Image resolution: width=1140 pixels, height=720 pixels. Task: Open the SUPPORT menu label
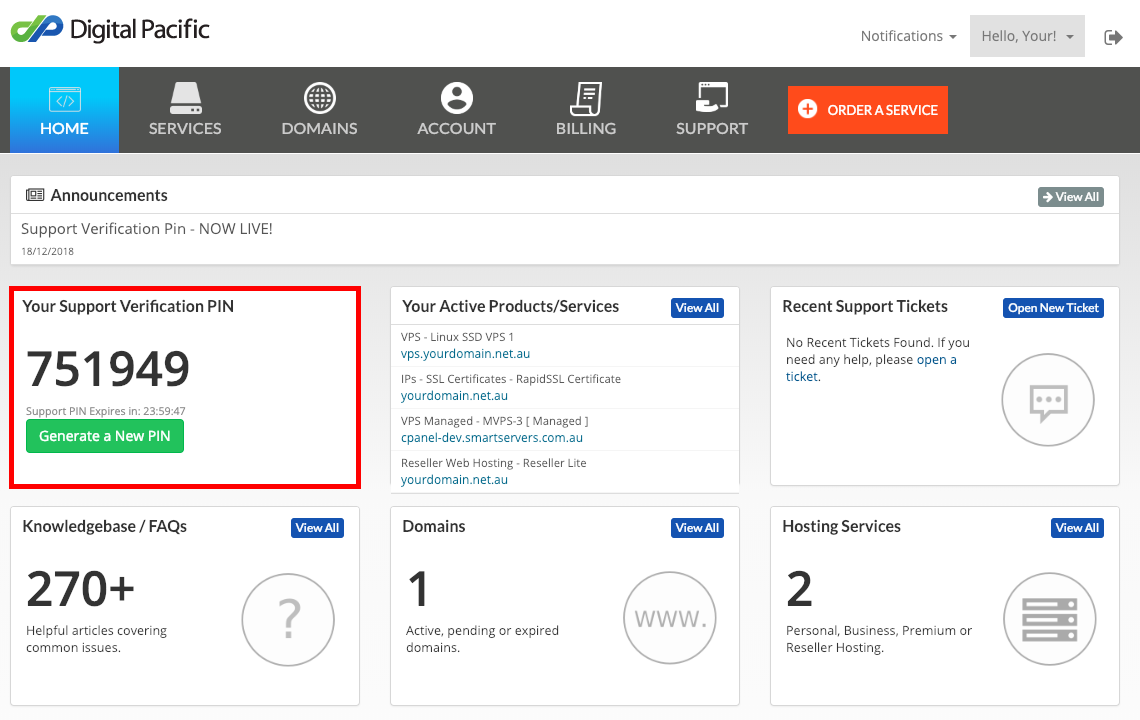(712, 129)
